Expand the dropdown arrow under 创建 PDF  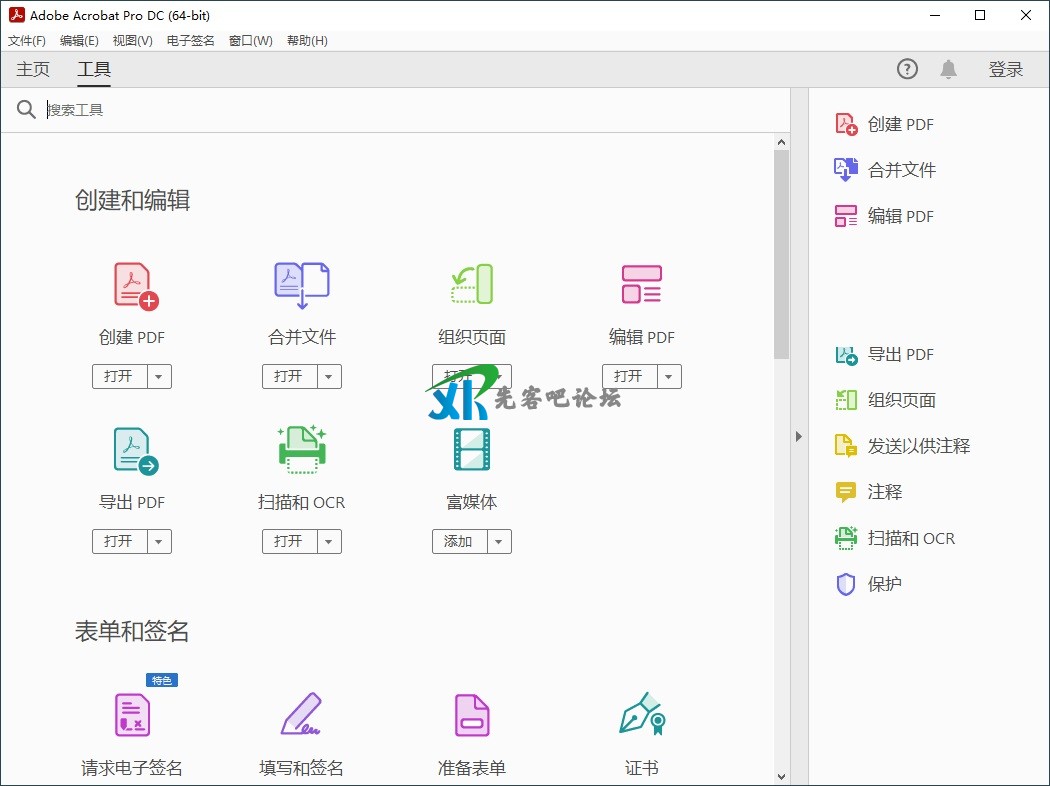coord(160,377)
